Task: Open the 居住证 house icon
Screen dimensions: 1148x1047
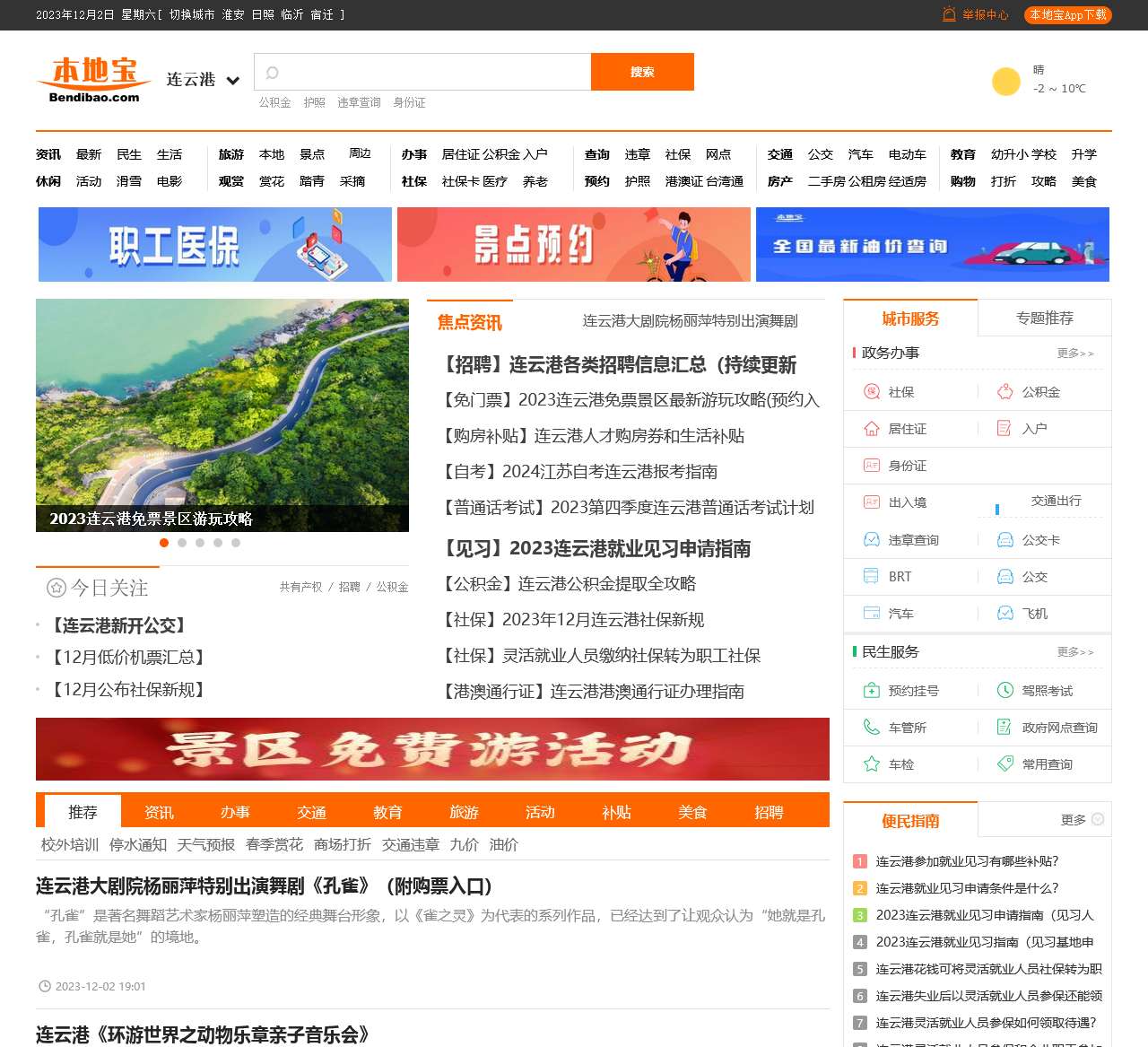Action: click(x=871, y=429)
